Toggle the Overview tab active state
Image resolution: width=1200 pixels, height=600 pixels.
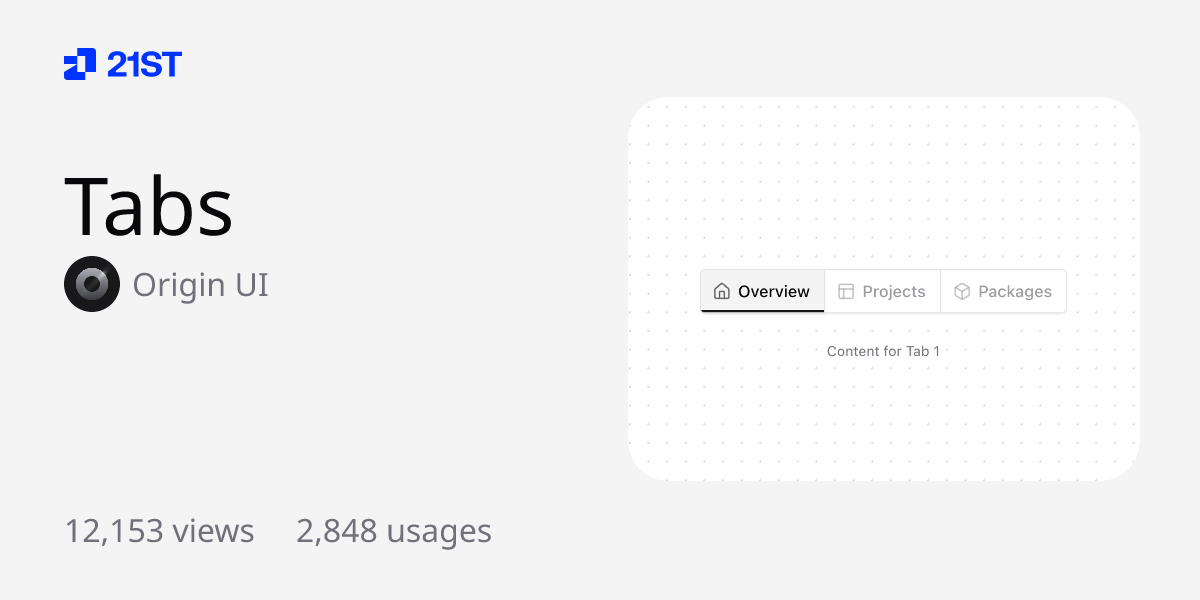[x=762, y=291]
